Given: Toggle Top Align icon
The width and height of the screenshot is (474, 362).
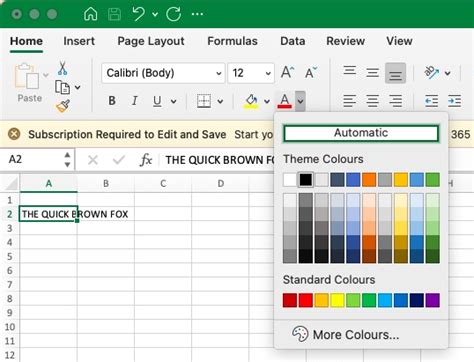Looking at the screenshot, I should coord(350,72).
